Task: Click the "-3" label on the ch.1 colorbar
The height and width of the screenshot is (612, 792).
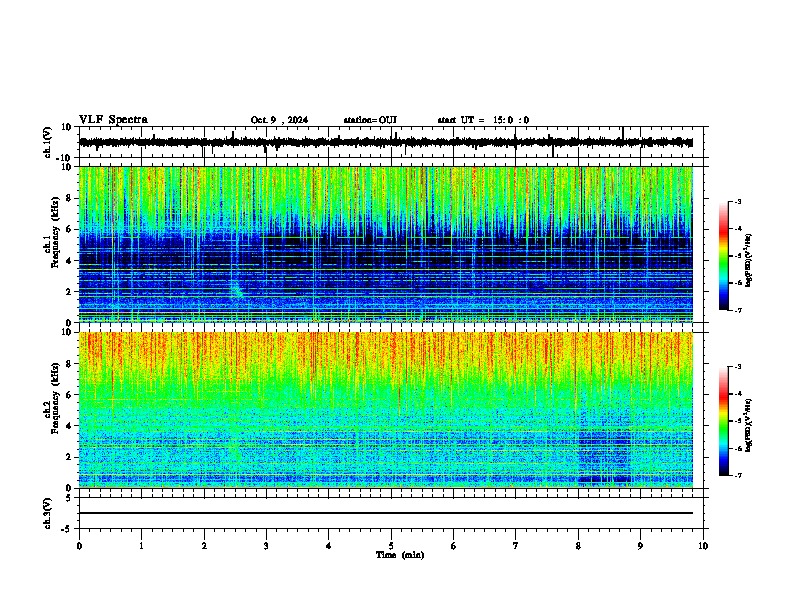Action: (737, 201)
